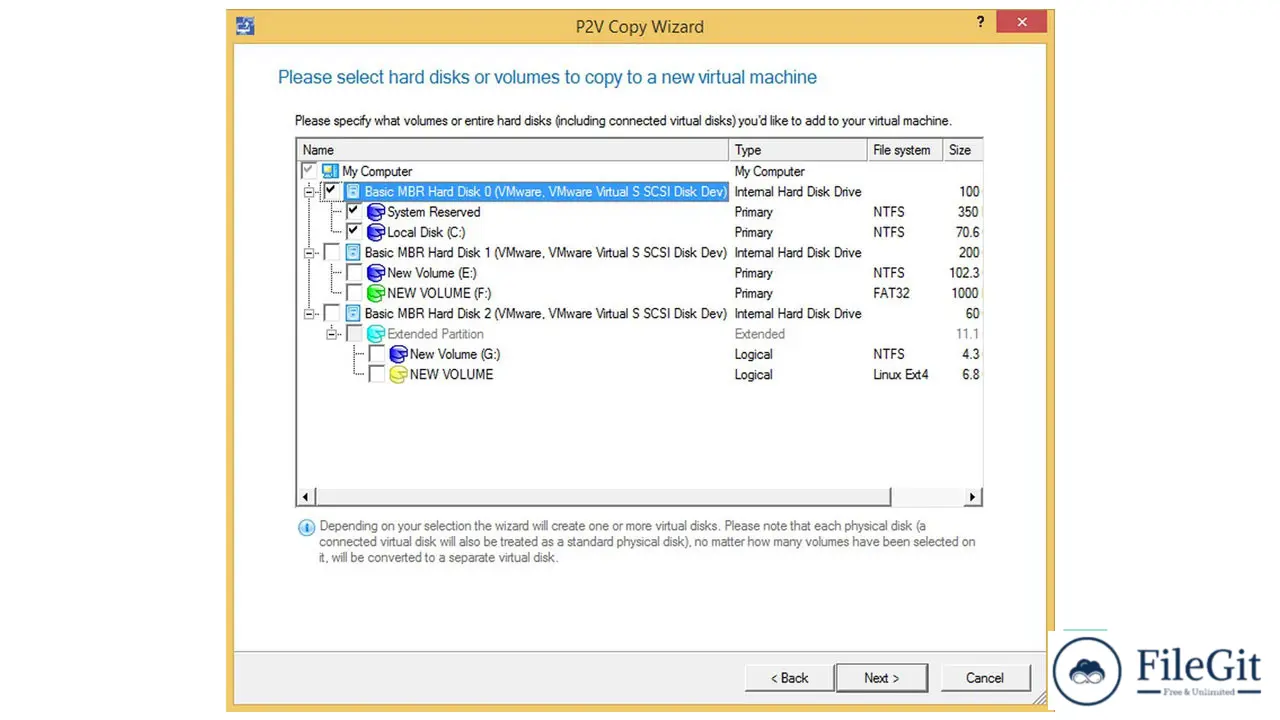Click the Hard Disk 0 drive icon
Image resolution: width=1280 pixels, height=720 pixels.
(x=353, y=191)
